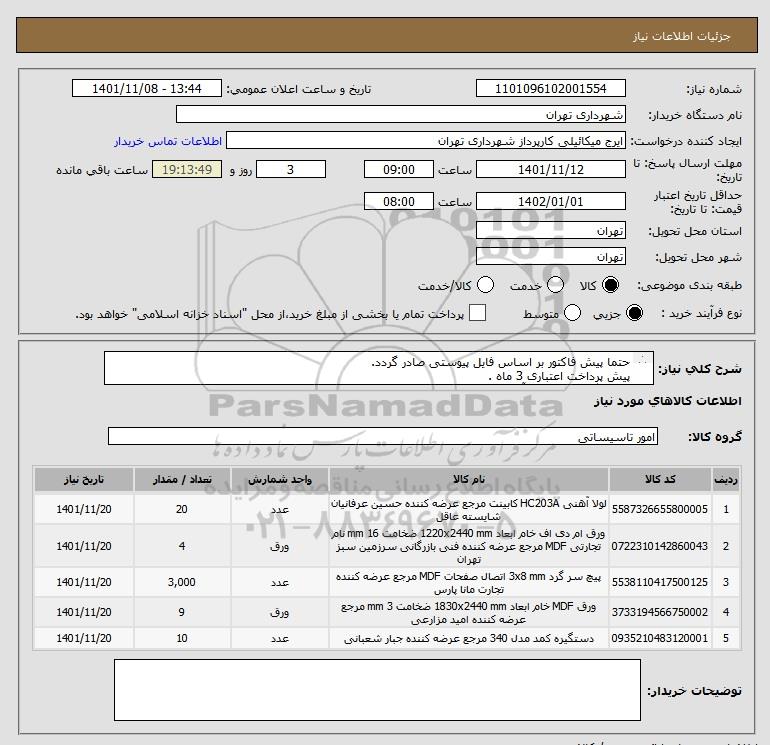The width and height of the screenshot is (770, 745).
Task: Click the واحد شمارش column header
Action: [x=279, y=479]
